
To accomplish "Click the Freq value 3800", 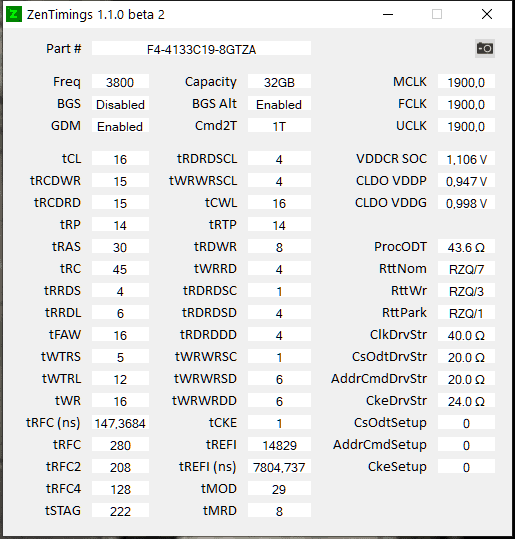I will click(120, 81).
